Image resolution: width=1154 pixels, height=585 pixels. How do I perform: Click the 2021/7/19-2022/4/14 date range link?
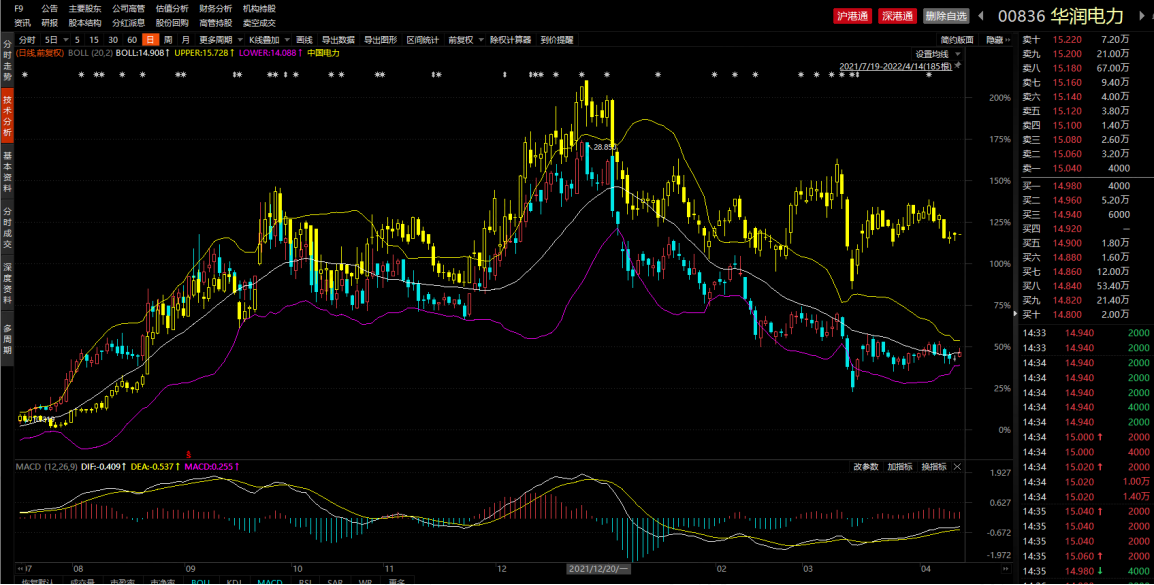point(896,66)
